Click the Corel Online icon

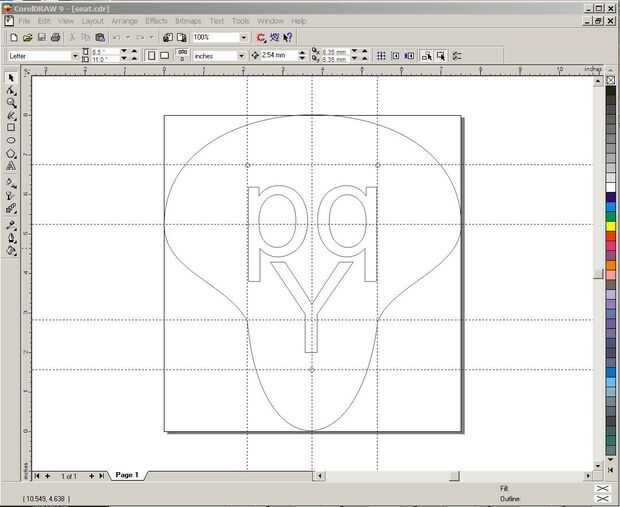[x=275, y=38]
